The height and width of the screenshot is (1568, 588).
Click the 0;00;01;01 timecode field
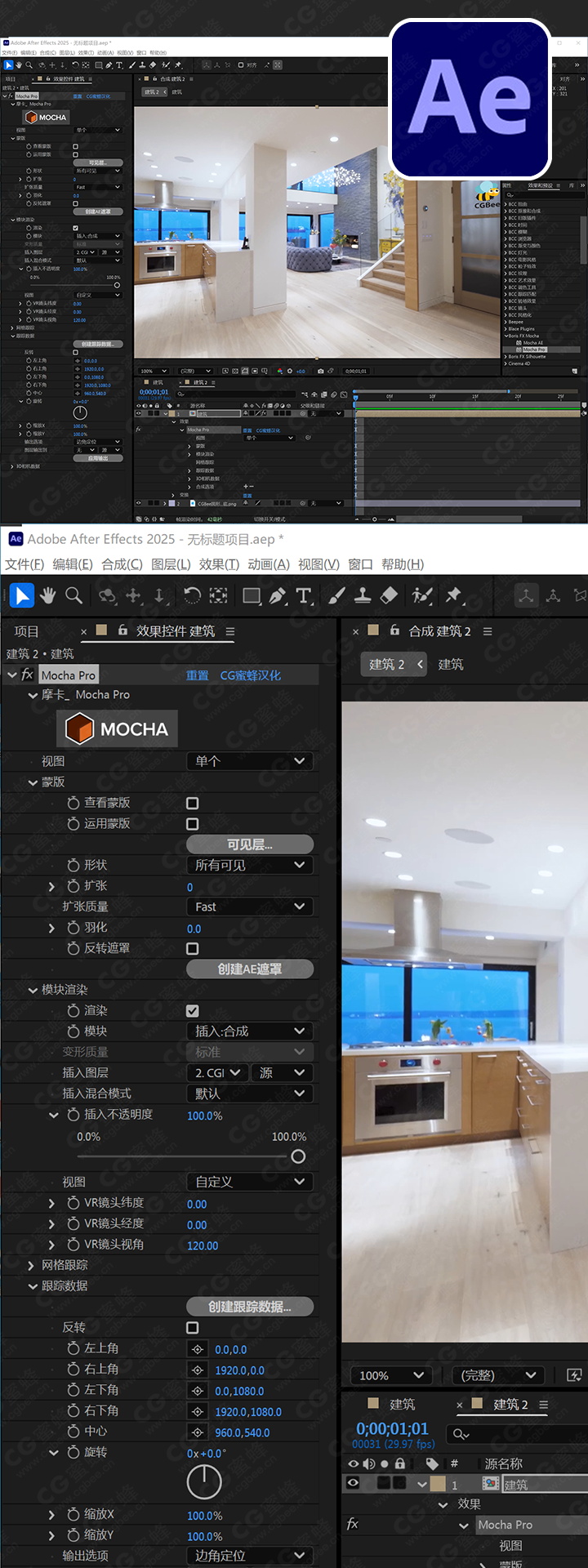click(392, 1428)
